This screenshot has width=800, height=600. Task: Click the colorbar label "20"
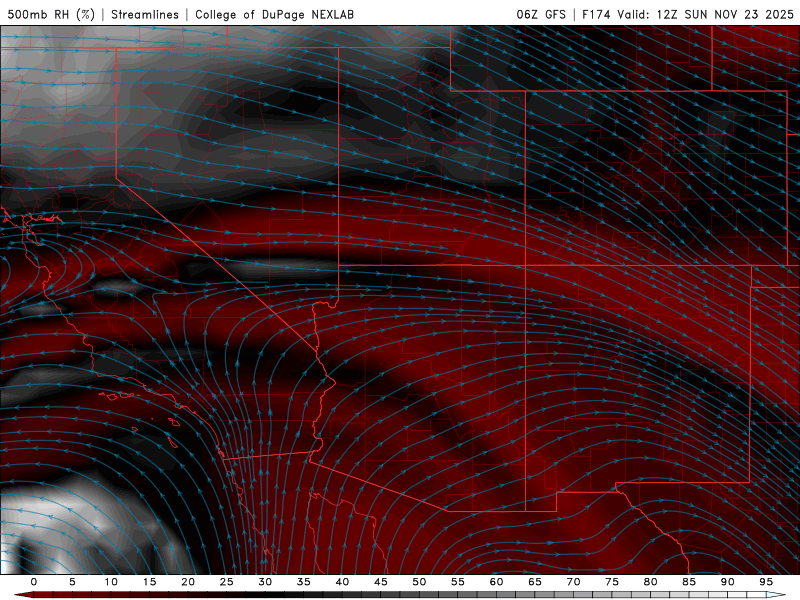pos(188,582)
